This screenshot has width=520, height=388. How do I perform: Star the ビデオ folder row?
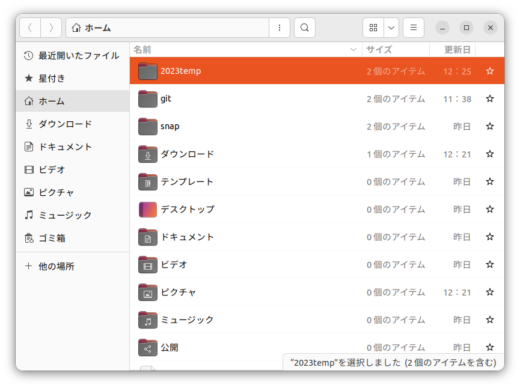490,264
